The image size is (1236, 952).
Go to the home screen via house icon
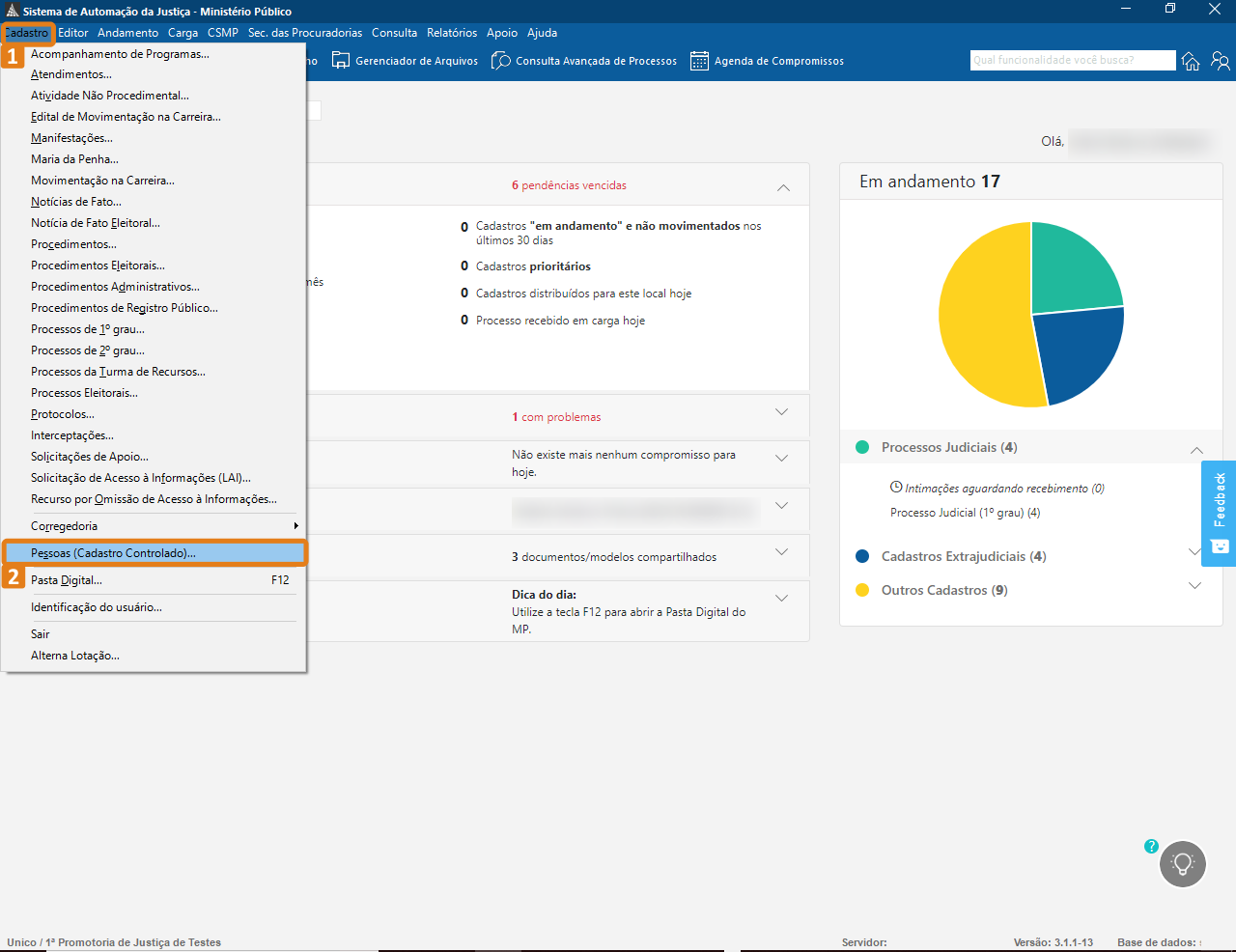click(x=1191, y=61)
